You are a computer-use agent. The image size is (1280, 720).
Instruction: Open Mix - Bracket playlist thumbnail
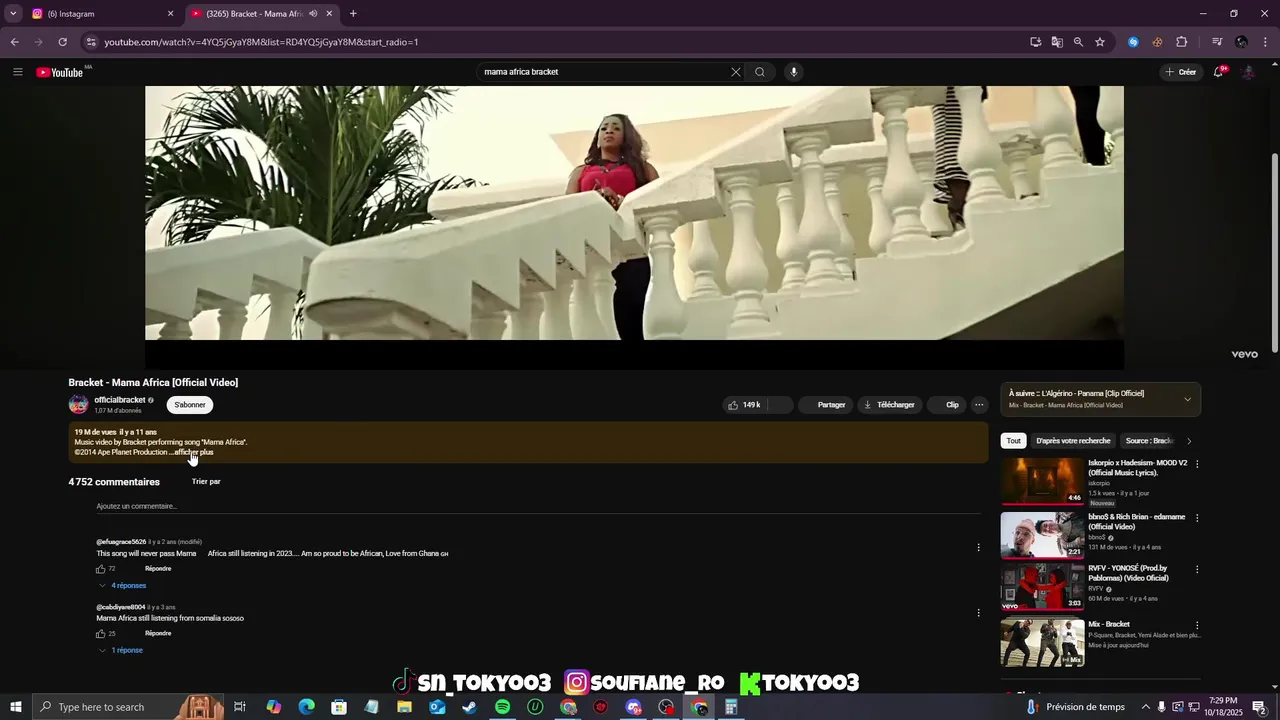pos(1042,643)
